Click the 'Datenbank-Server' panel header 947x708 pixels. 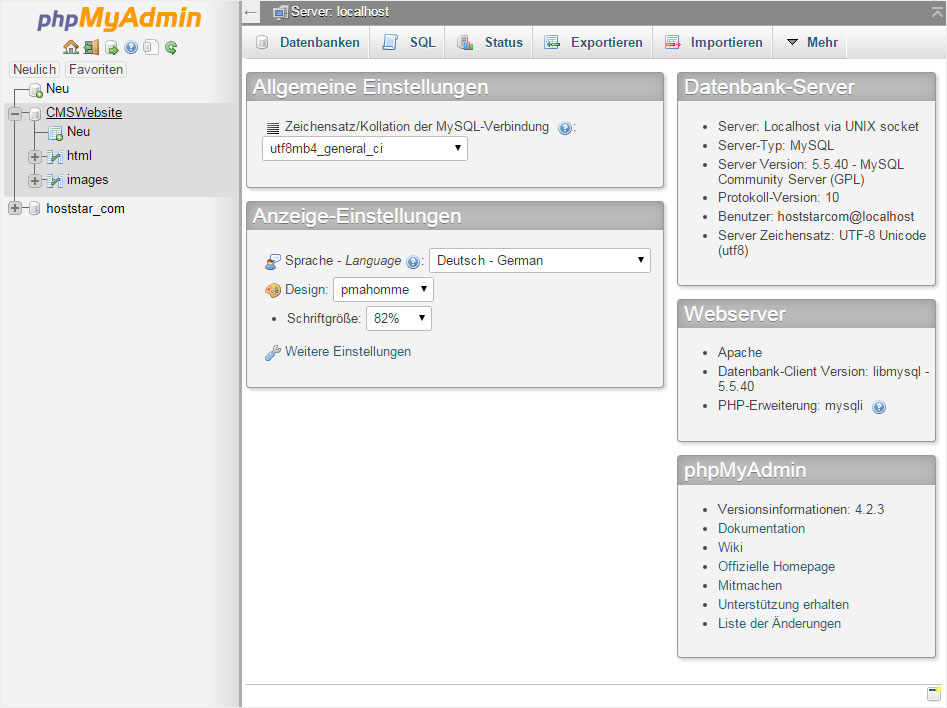[806, 87]
